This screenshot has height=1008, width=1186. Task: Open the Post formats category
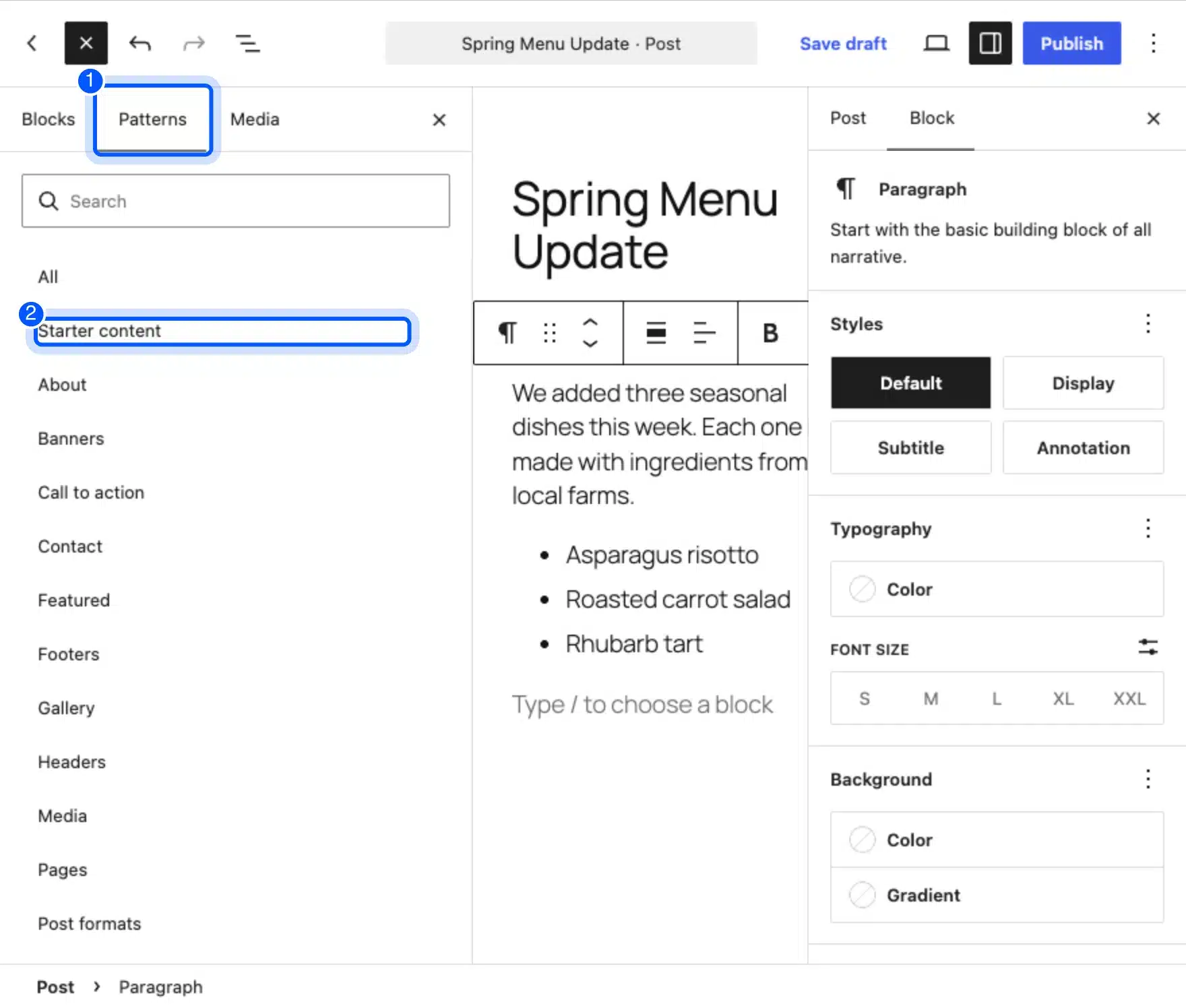90,924
